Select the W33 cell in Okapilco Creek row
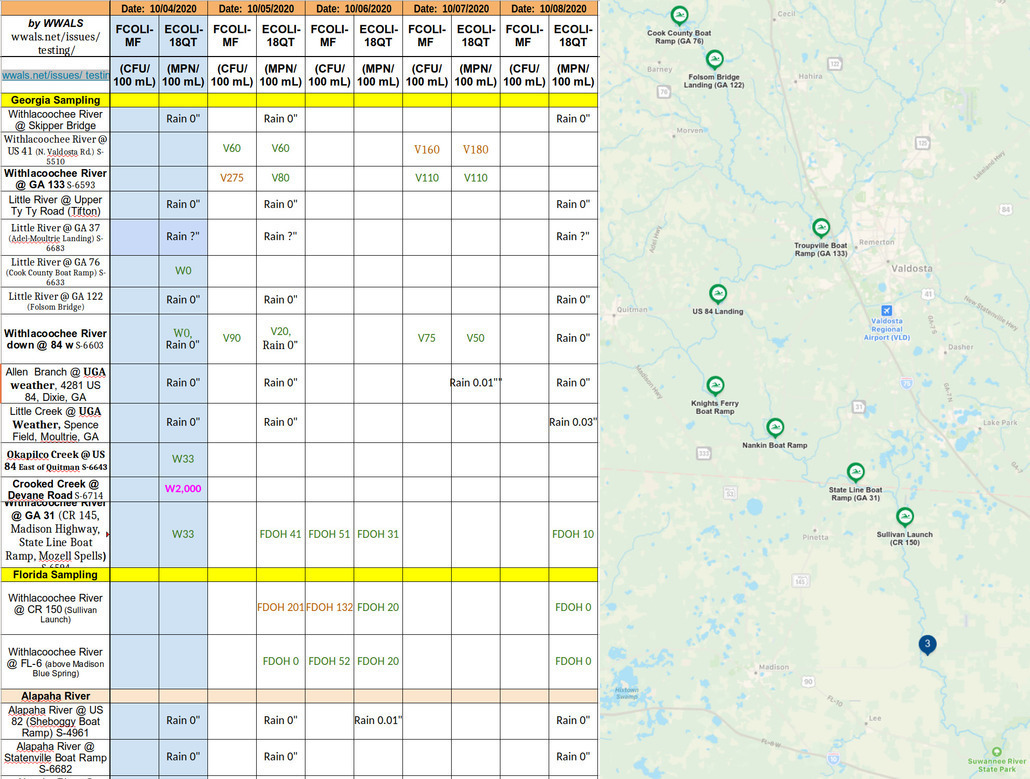This screenshot has height=779, width=1030. (183, 459)
